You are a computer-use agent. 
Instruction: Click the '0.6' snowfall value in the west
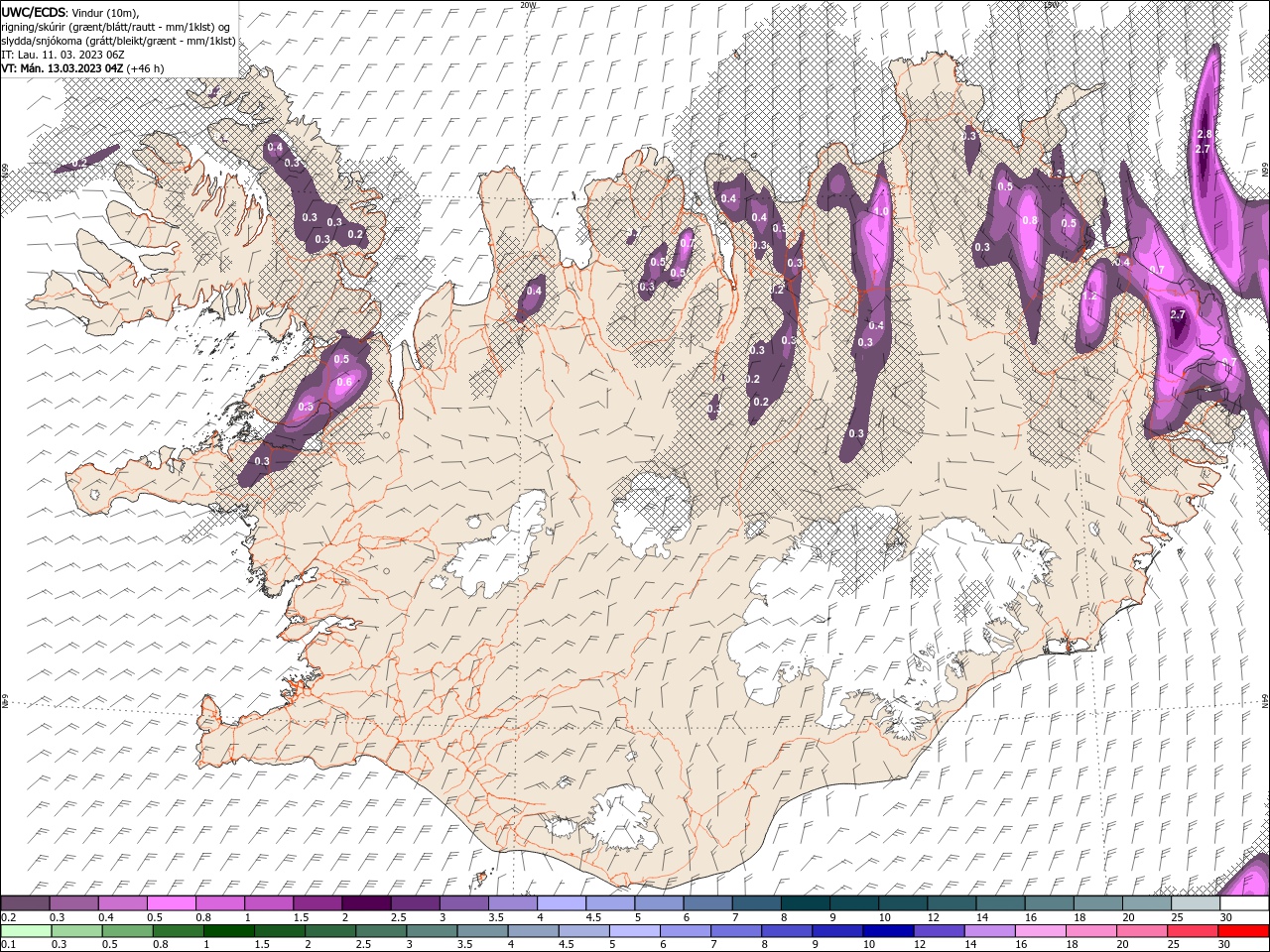(344, 382)
